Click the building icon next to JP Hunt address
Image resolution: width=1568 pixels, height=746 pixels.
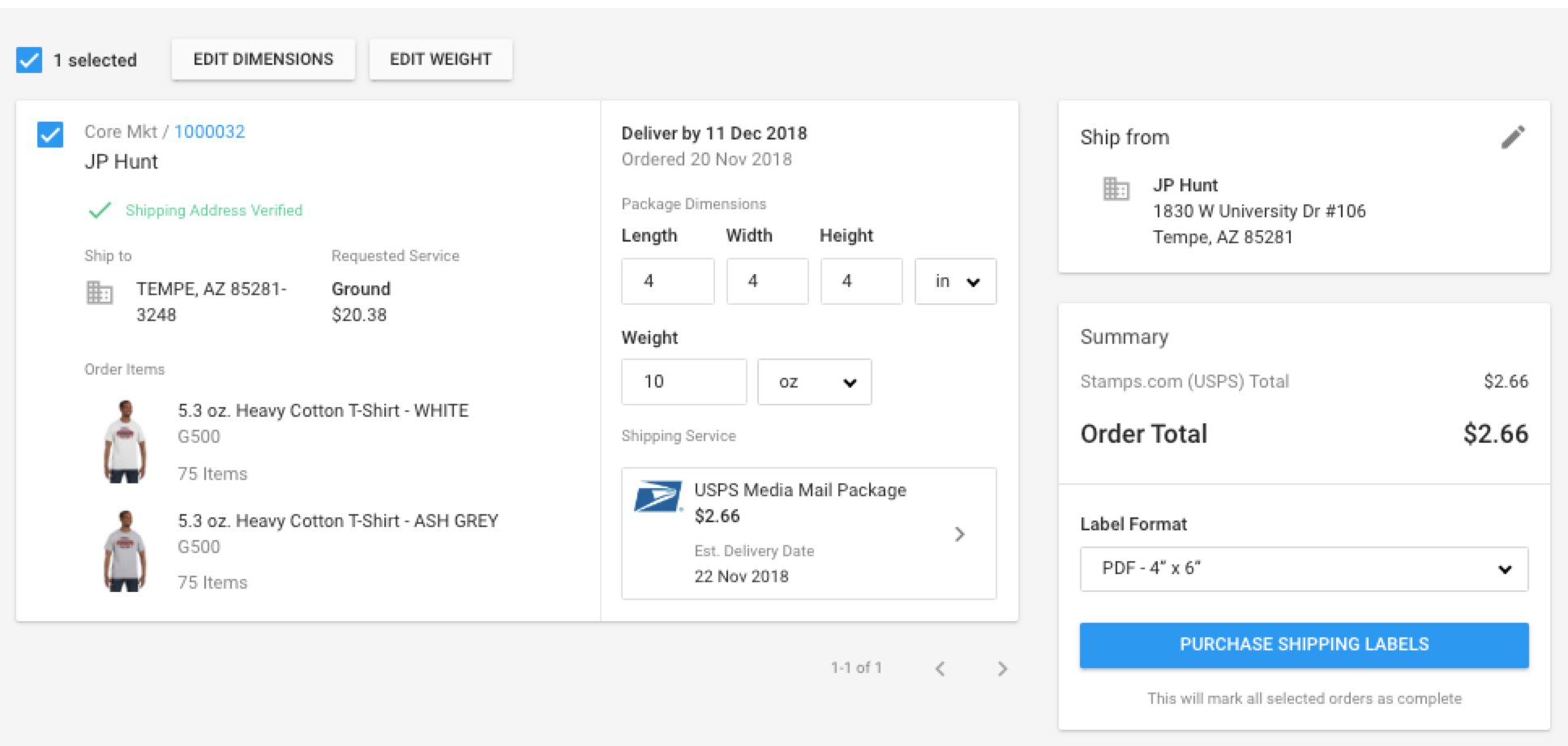pos(1116,190)
